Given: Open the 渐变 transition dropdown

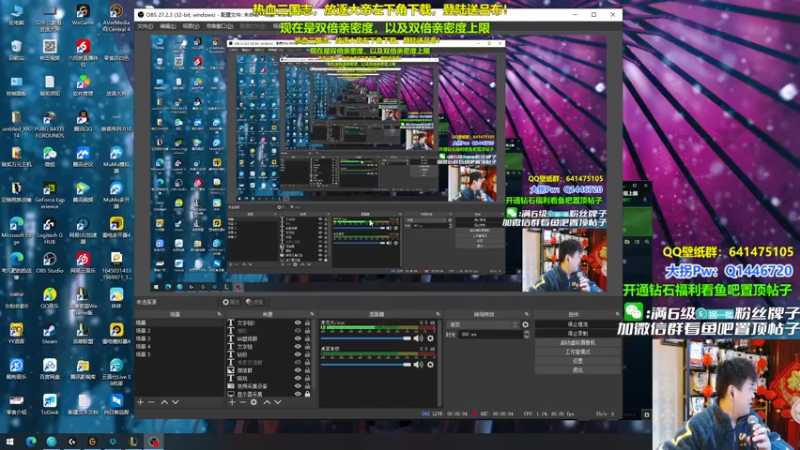Looking at the screenshot, I should coord(483,324).
